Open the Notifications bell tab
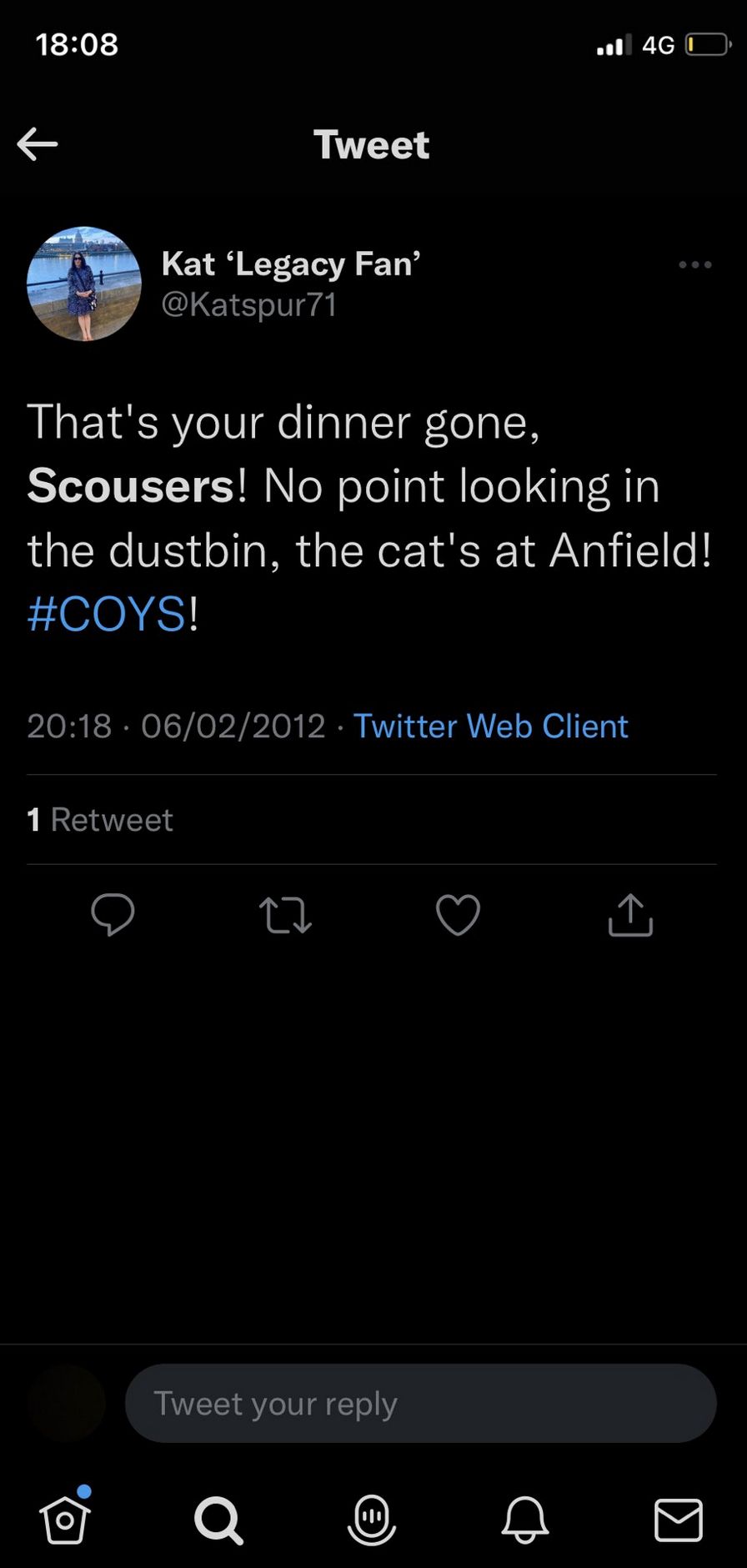 524,1520
